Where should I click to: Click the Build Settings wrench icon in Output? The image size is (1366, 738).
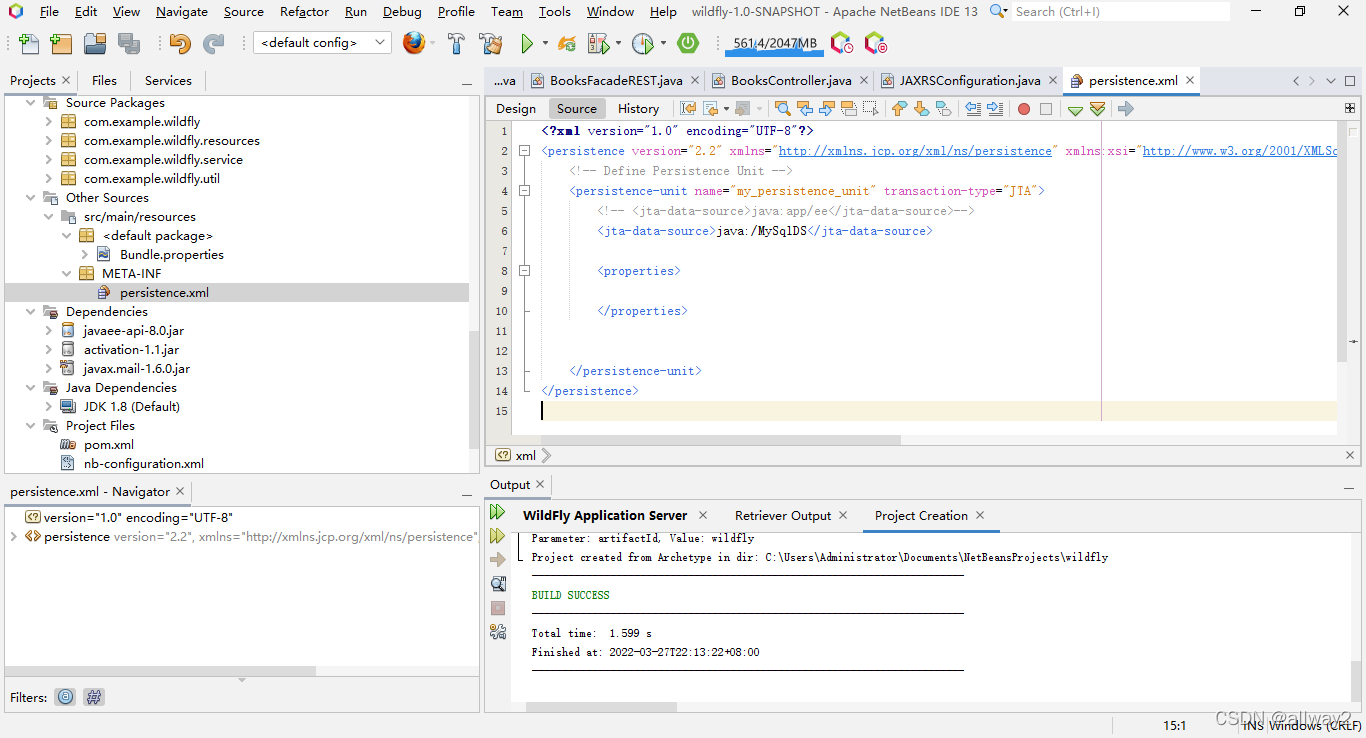coord(497,631)
